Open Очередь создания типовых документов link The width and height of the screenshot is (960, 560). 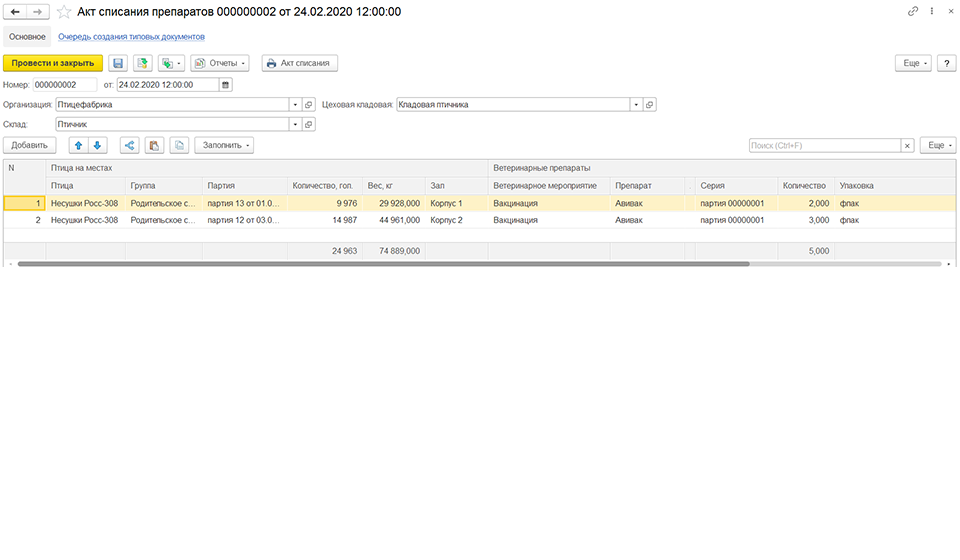(131, 37)
